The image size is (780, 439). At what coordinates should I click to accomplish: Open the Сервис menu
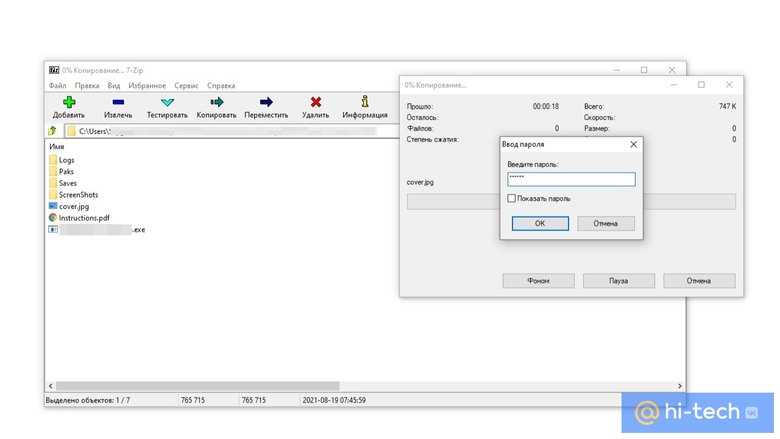pos(187,86)
